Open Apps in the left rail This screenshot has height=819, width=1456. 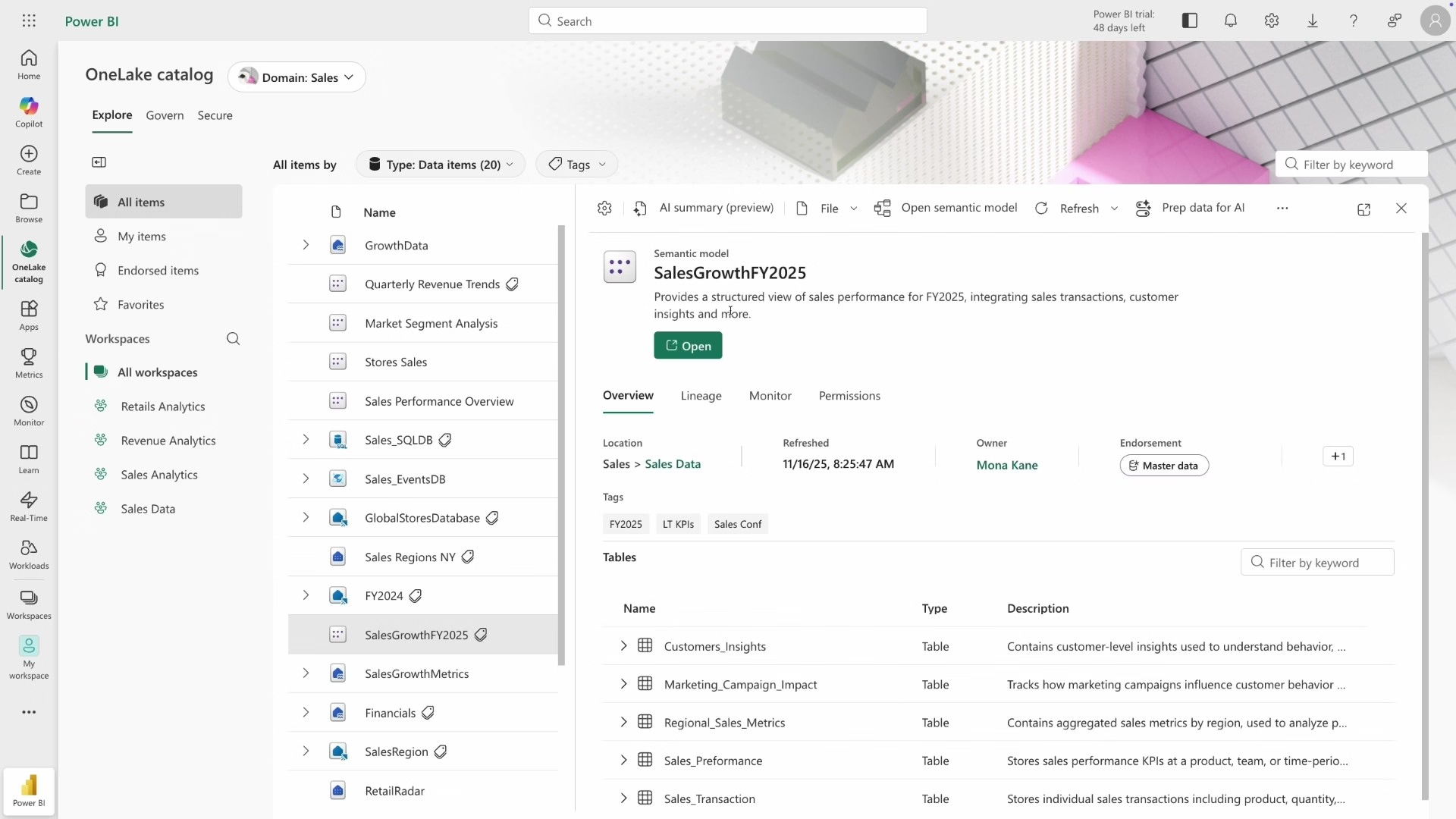(29, 315)
